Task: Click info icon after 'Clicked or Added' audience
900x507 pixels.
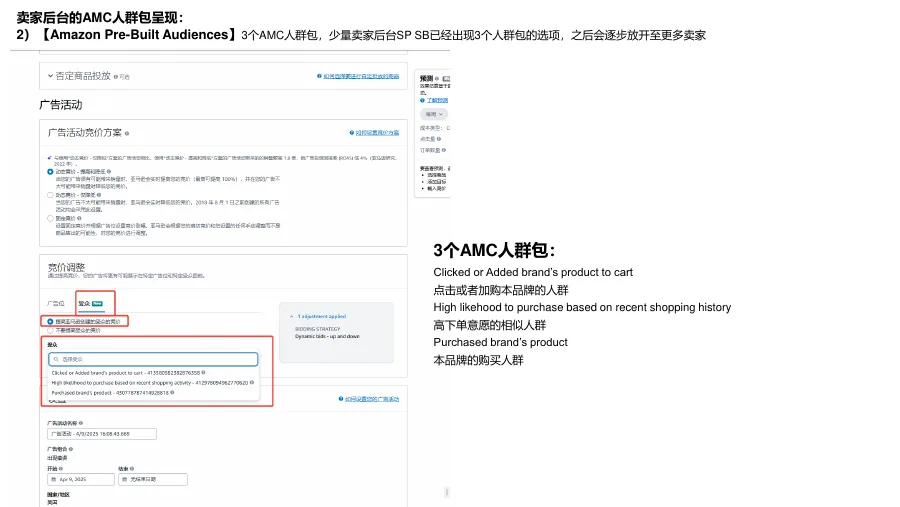Action: 204,373
